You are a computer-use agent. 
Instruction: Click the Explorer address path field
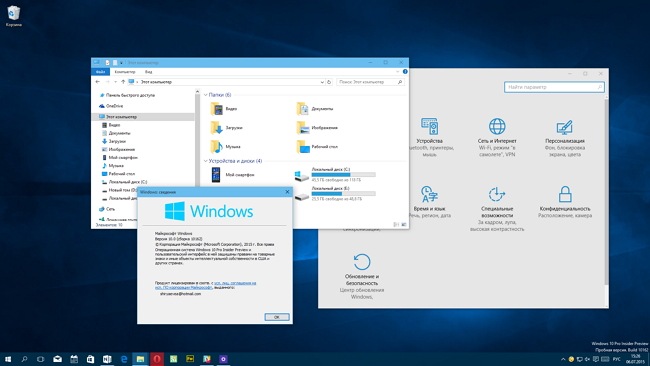point(226,82)
